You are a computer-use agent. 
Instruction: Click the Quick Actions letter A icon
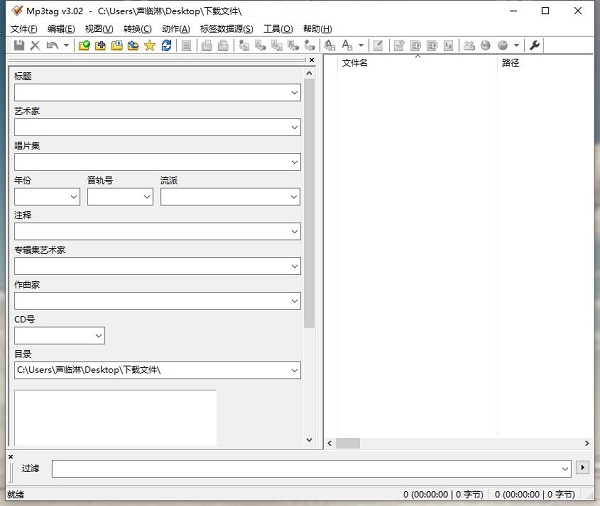347,45
